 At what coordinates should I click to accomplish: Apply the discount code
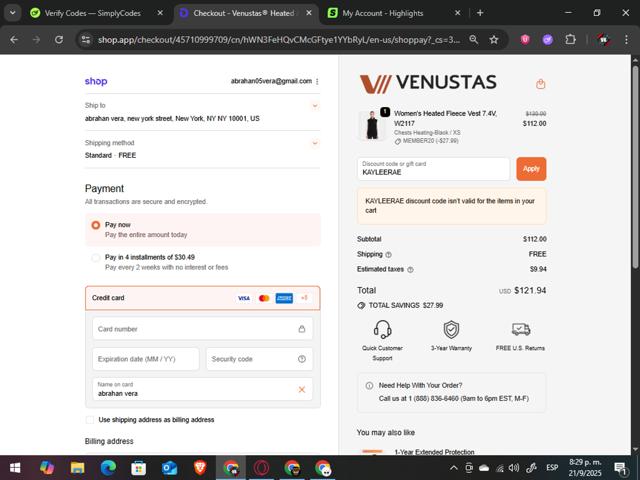[531, 169]
